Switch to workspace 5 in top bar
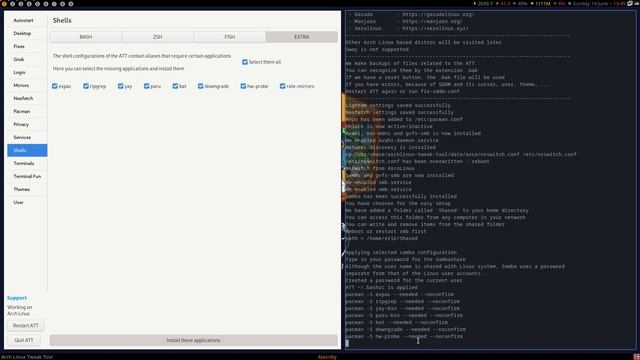This screenshot has width=640, height=360. click(x=38, y=4)
